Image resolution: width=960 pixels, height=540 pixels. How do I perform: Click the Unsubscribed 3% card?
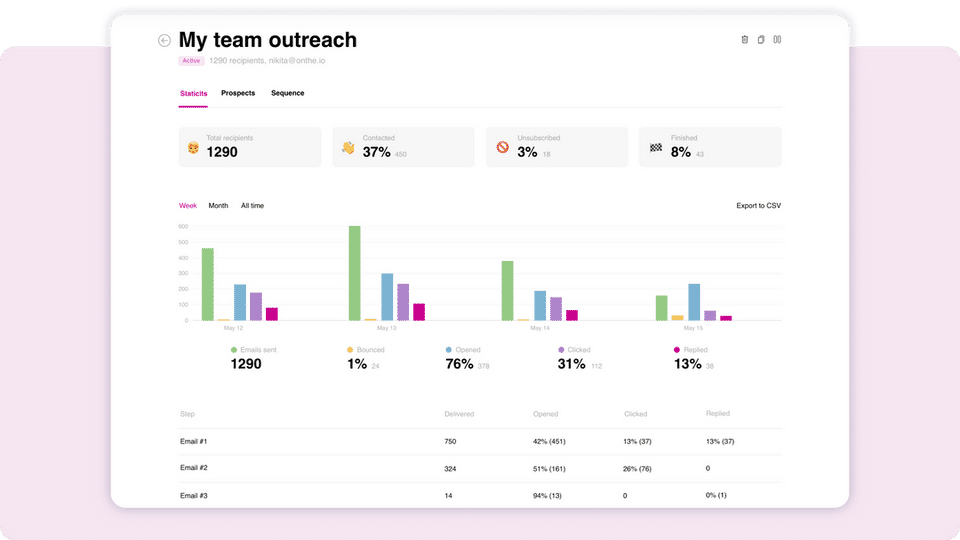tap(557, 147)
